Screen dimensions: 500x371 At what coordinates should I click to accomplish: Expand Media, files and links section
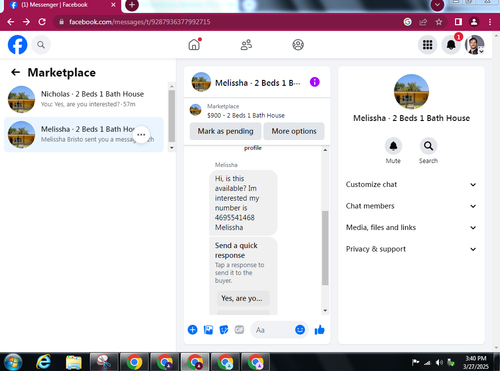(411, 227)
